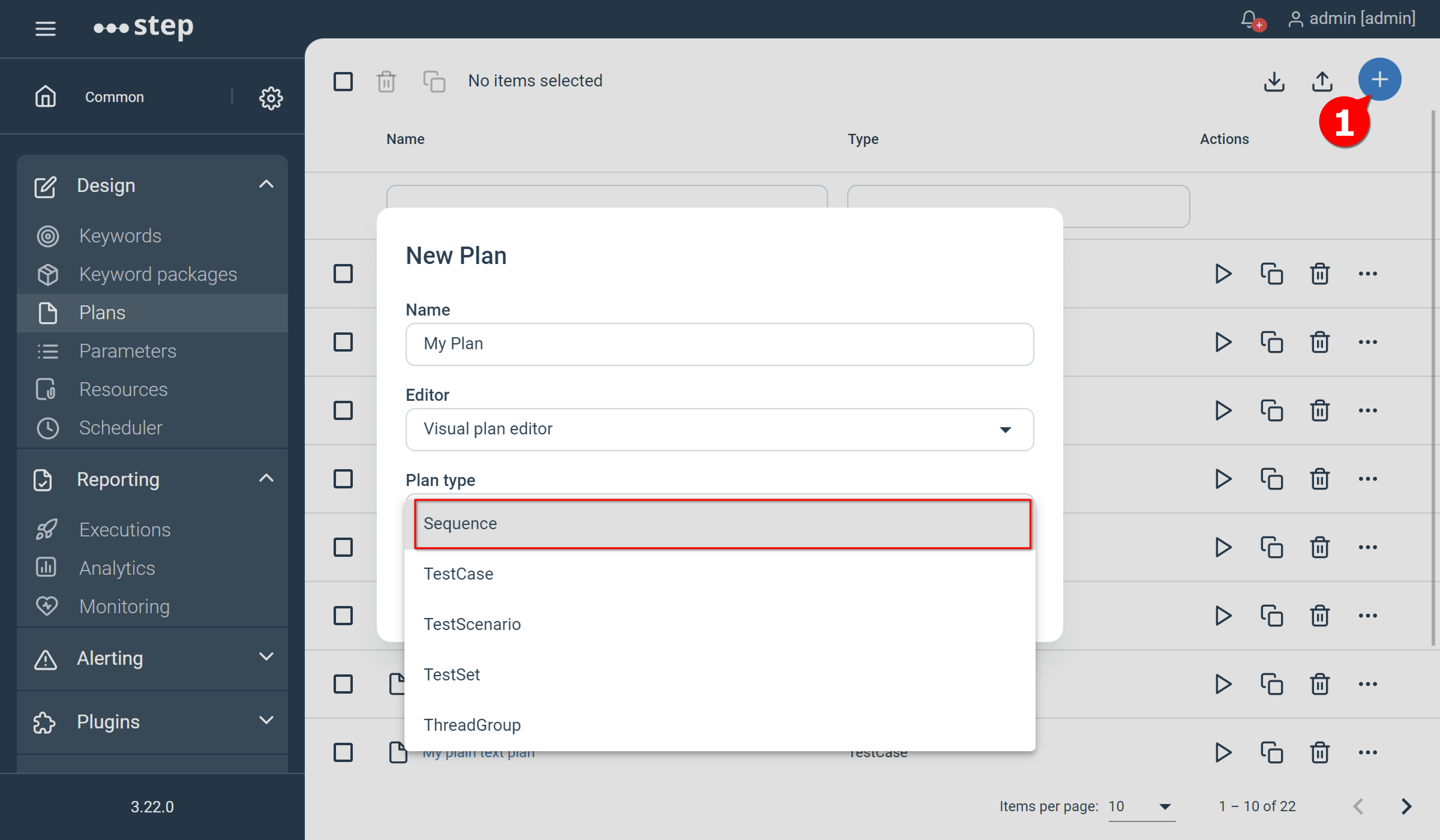This screenshot has height=840, width=1440.
Task: Open more actions with the ellipsis icon
Action: [1368, 274]
